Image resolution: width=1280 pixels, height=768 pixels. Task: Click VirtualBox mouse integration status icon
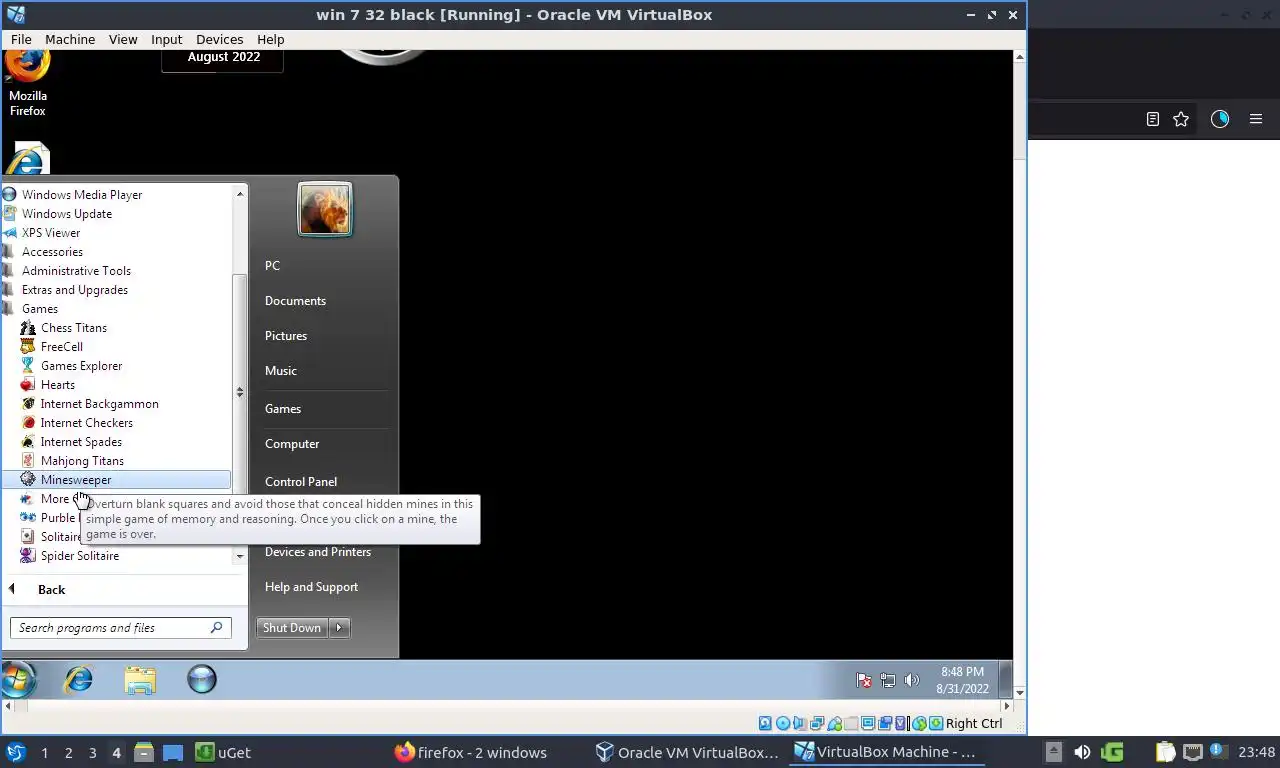(919, 723)
